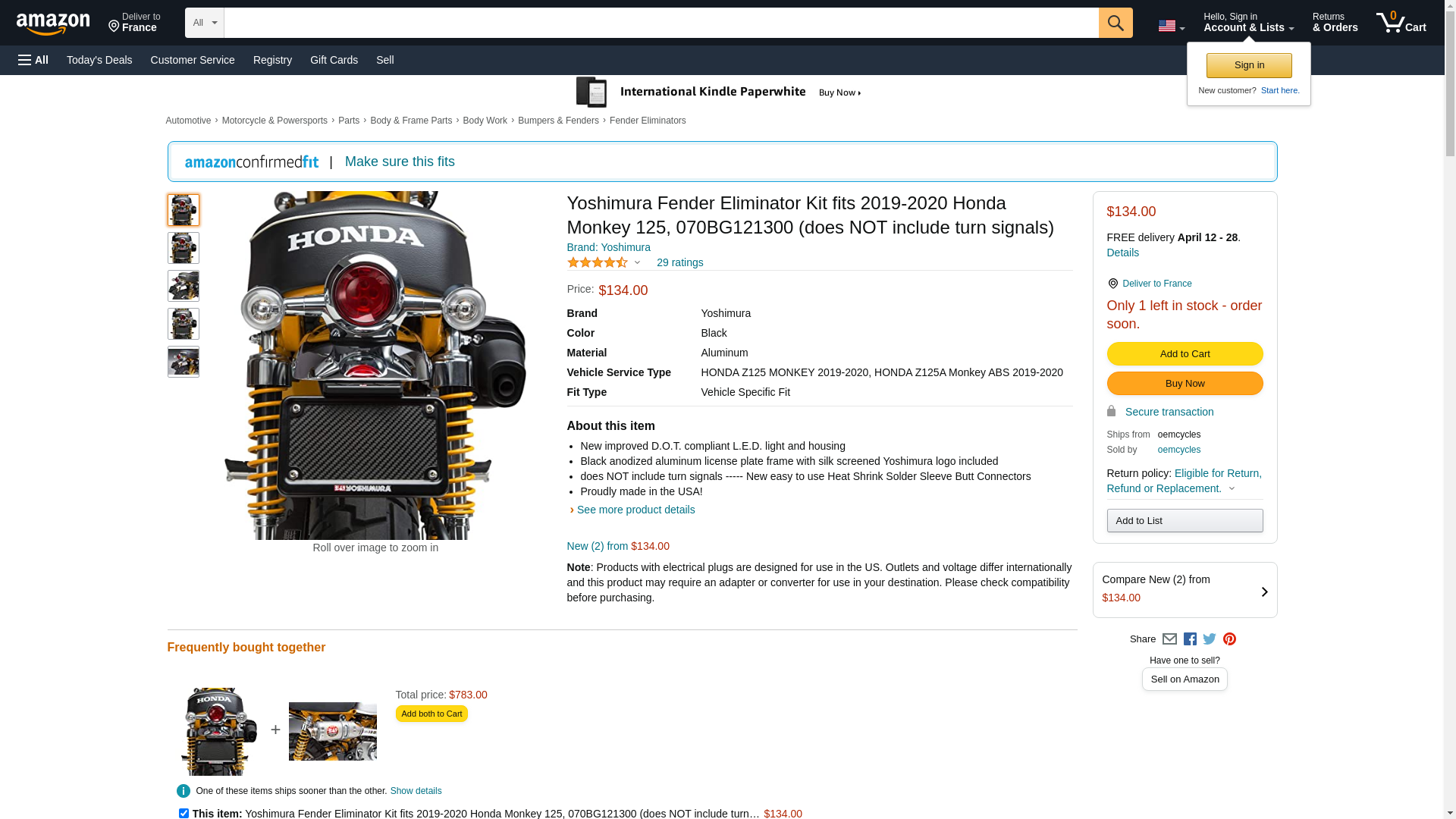Screen dimensions: 1456x819
Task: Open the cart icon
Action: [x=1400, y=23]
